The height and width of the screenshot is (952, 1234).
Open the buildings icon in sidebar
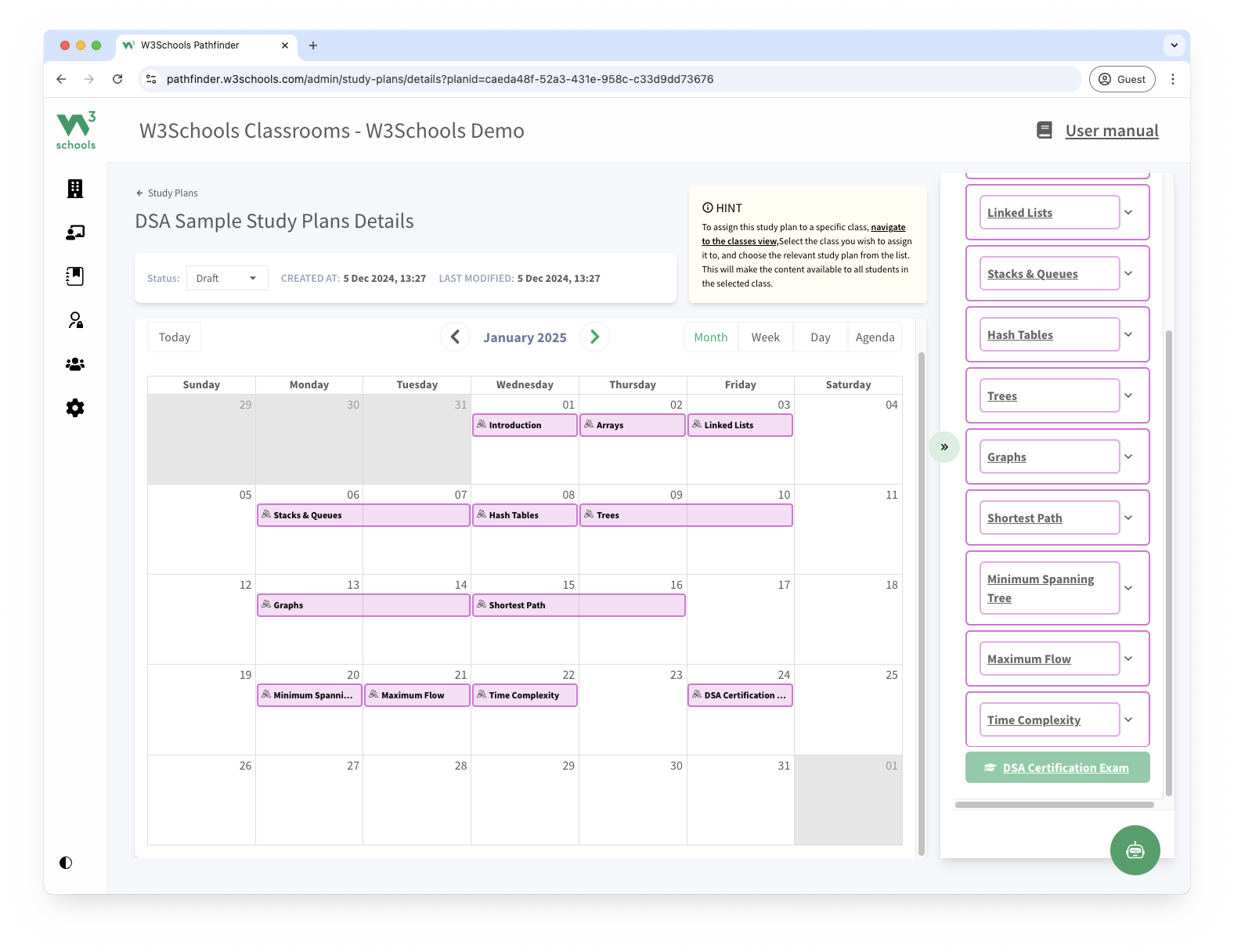(x=75, y=189)
